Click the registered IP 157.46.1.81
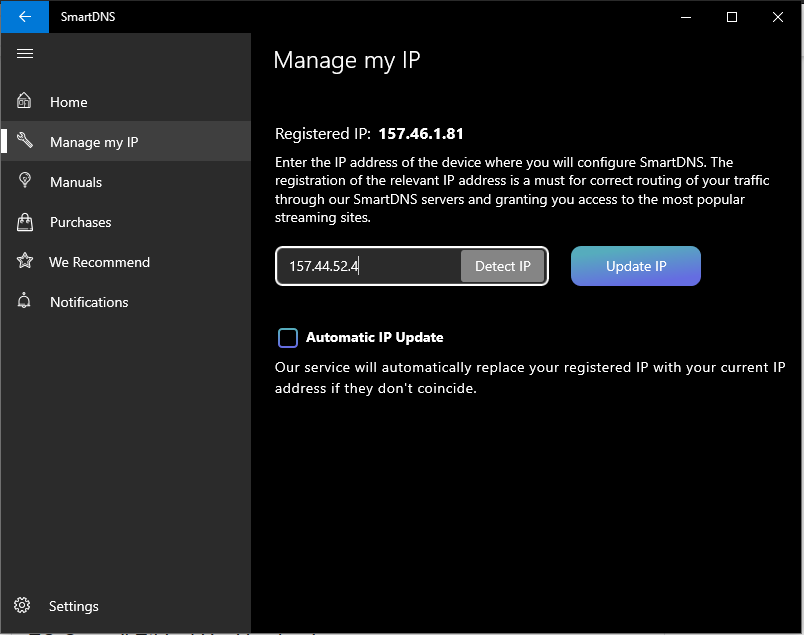Image resolution: width=804 pixels, height=635 pixels. coord(421,134)
